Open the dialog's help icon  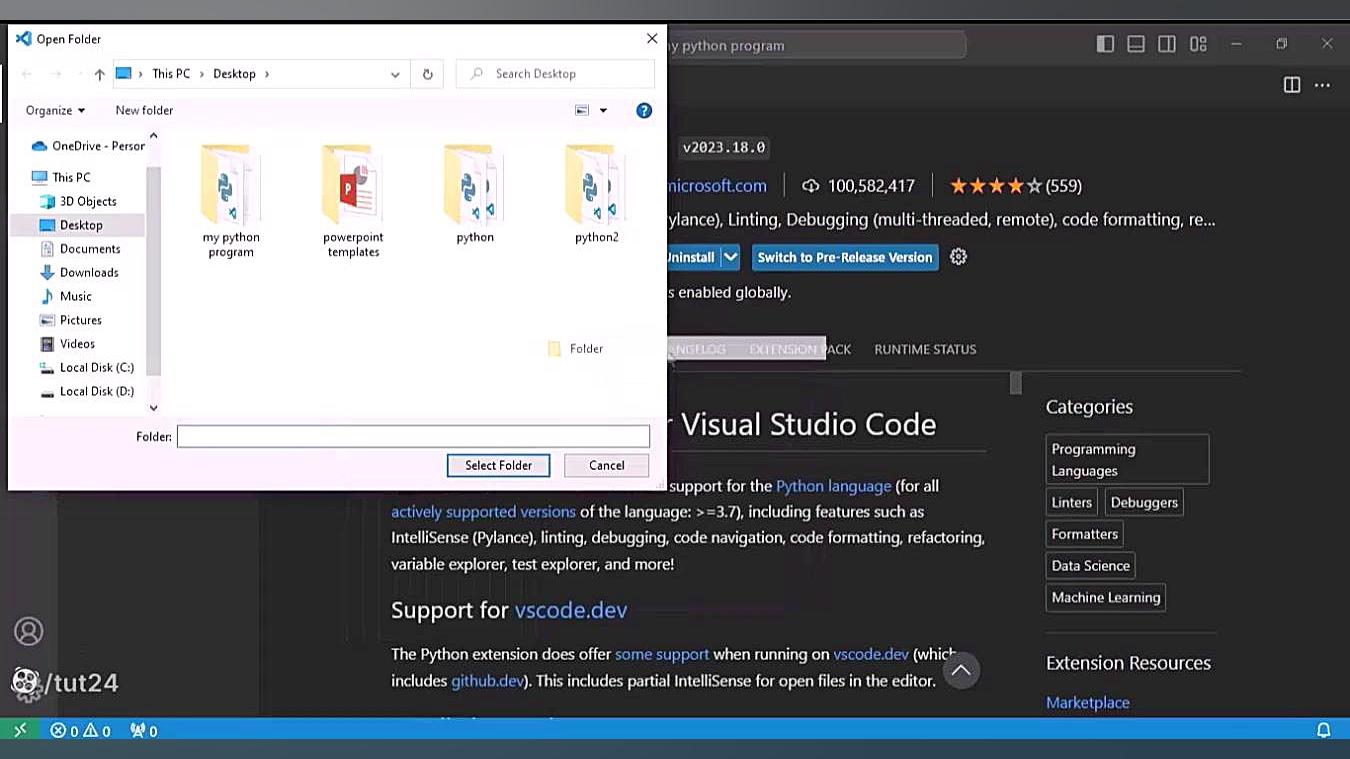coord(644,111)
